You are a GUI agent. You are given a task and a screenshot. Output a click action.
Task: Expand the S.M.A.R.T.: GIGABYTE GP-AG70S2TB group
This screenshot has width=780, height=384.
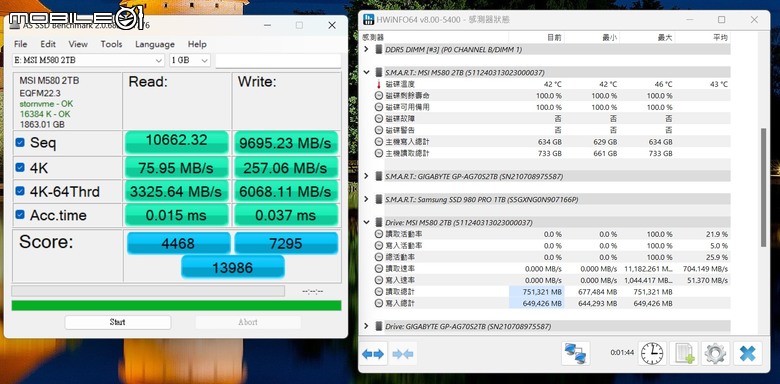tap(367, 176)
